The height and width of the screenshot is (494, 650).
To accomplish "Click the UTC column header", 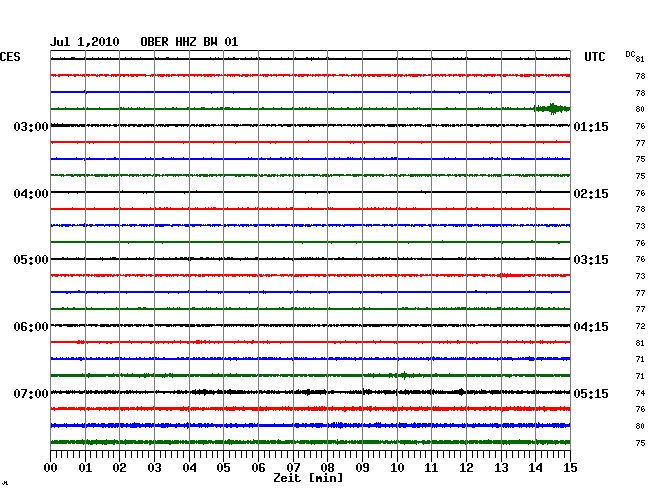I will click(594, 57).
